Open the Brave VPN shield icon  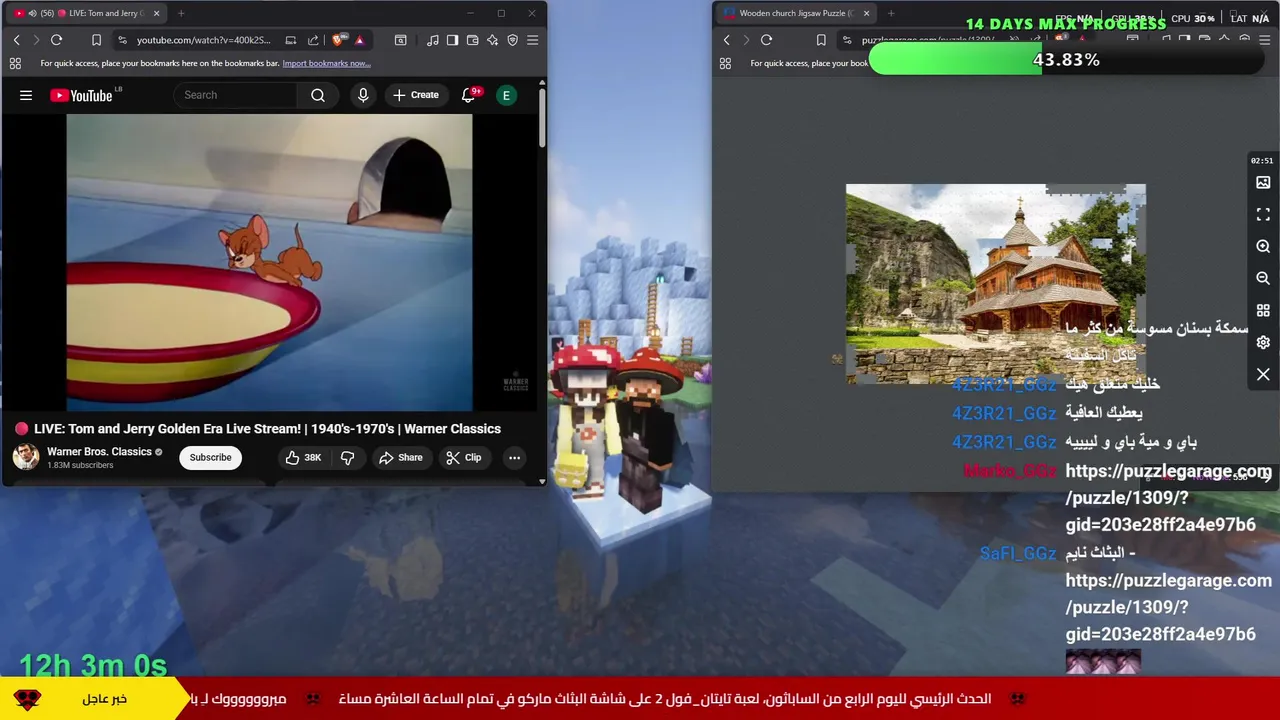coord(512,40)
